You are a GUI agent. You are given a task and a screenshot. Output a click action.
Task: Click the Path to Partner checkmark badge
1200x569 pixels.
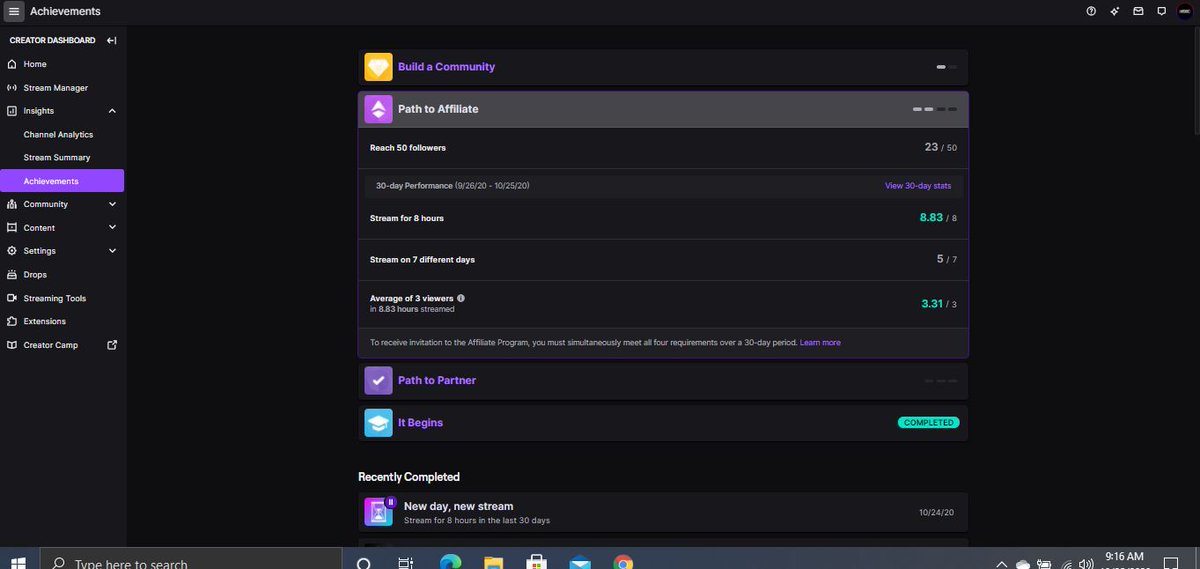click(378, 381)
